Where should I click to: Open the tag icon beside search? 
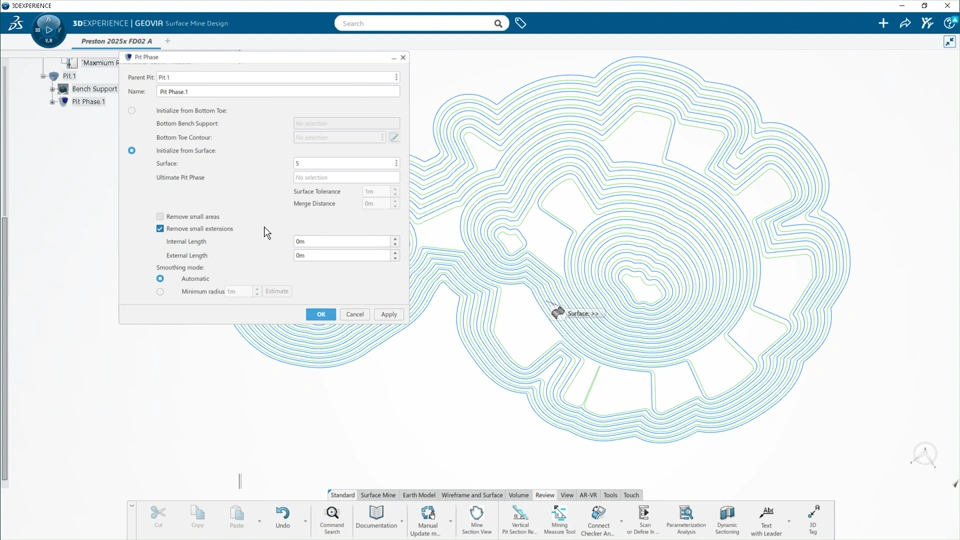tap(520, 23)
